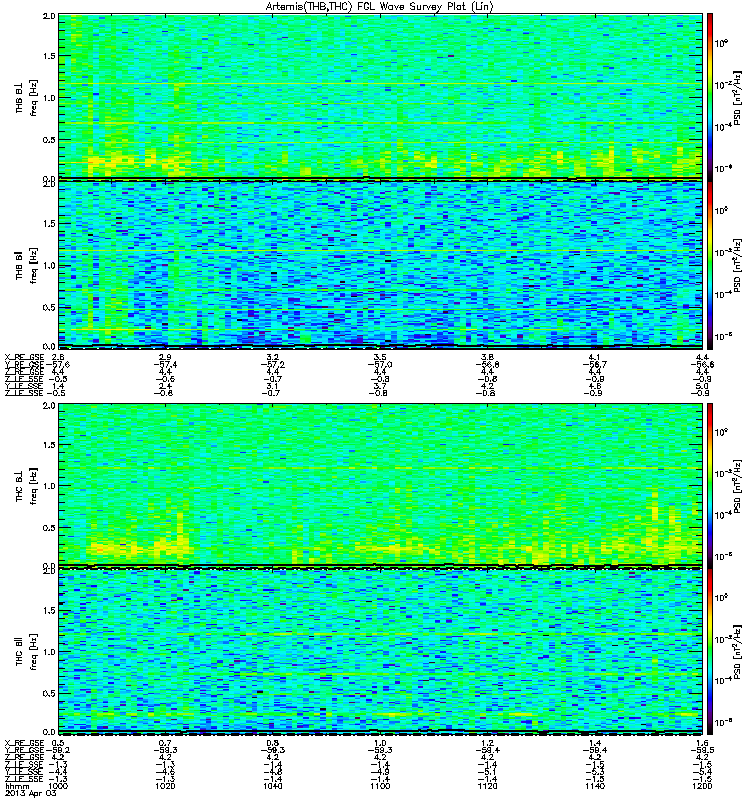
Task: Click the 'THC B⊥ freq [Hz]' y-axis label
Action: point(27,486)
